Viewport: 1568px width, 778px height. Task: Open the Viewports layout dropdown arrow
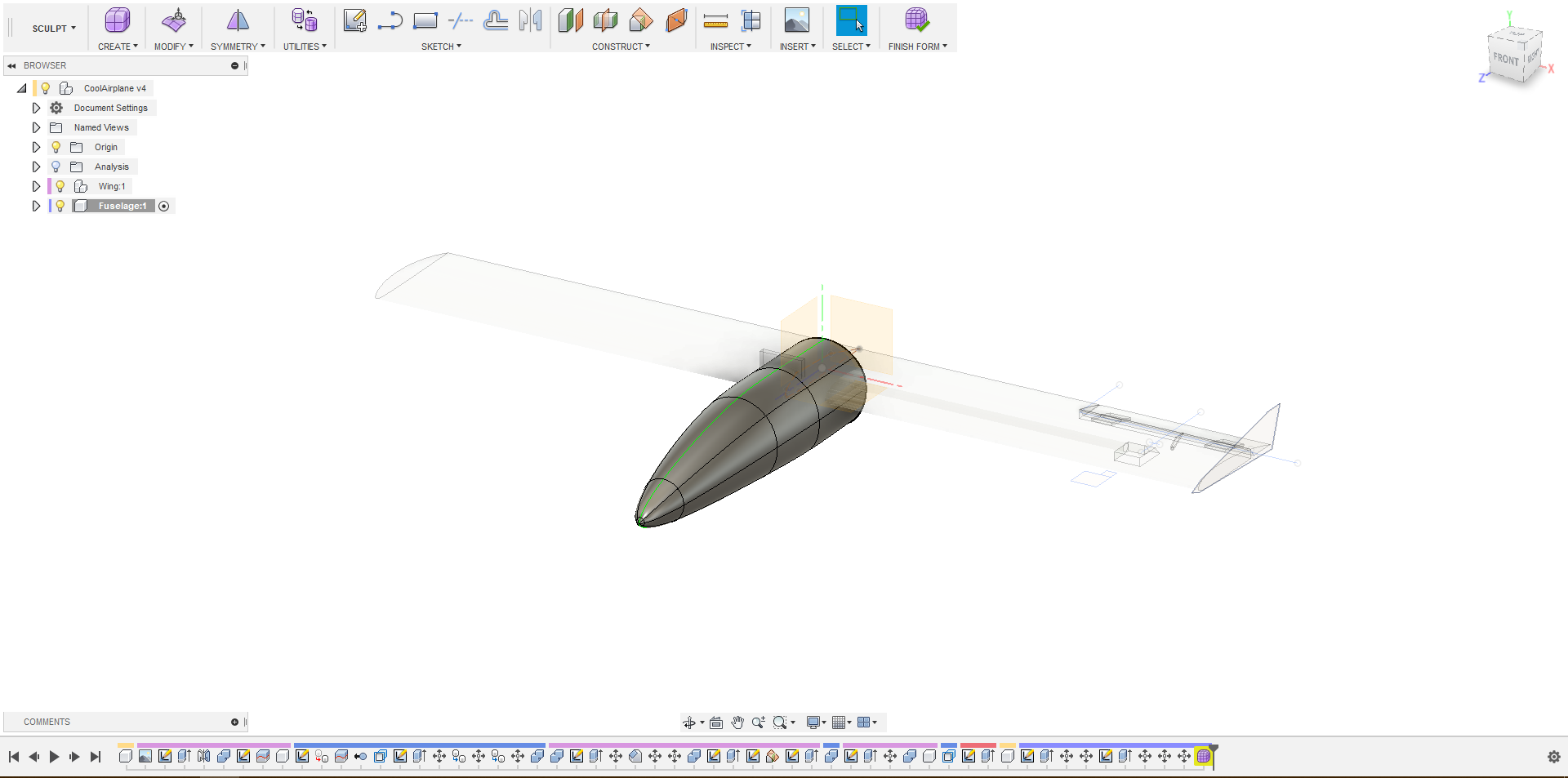(875, 722)
